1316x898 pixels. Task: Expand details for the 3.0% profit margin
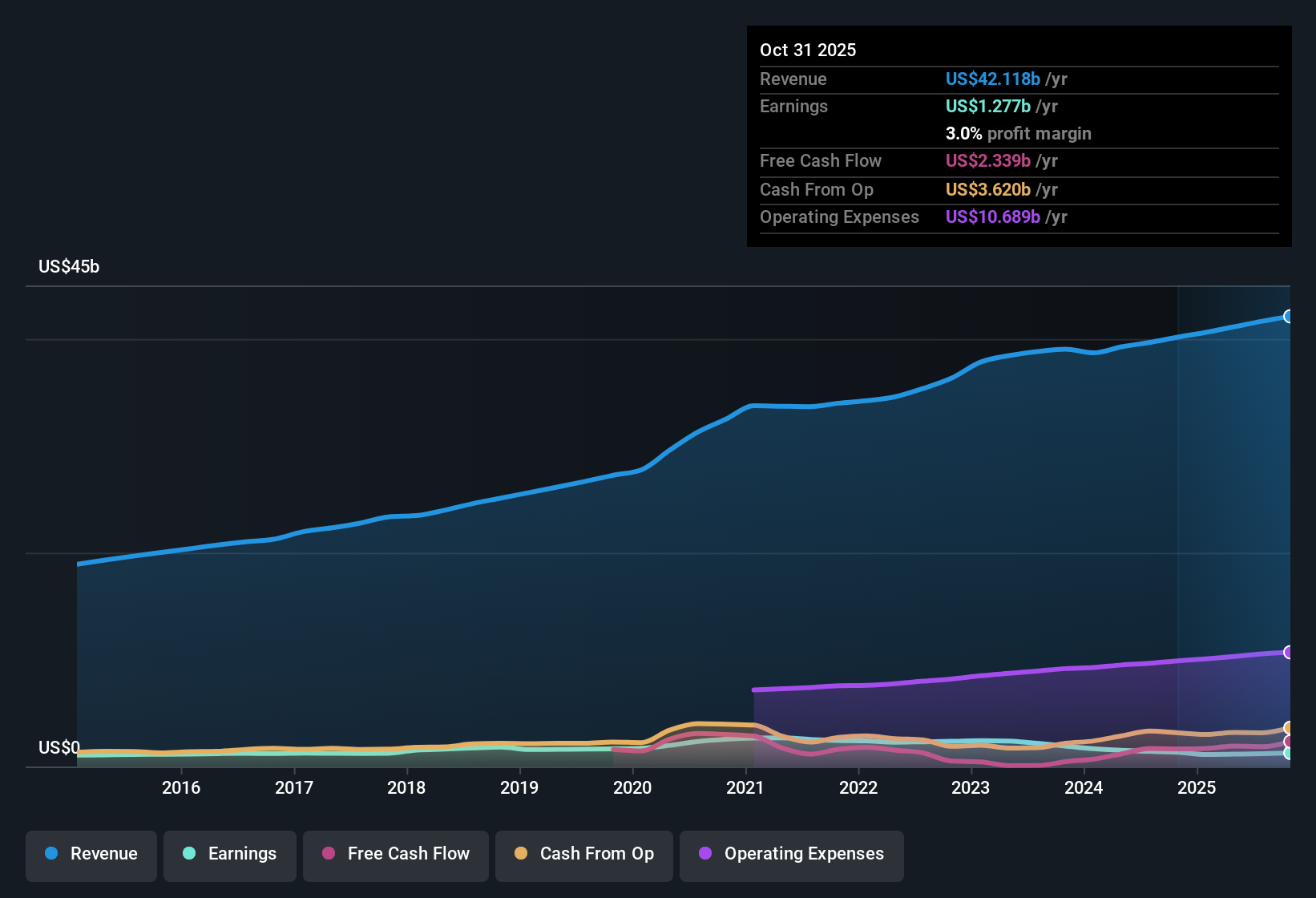1018,133
